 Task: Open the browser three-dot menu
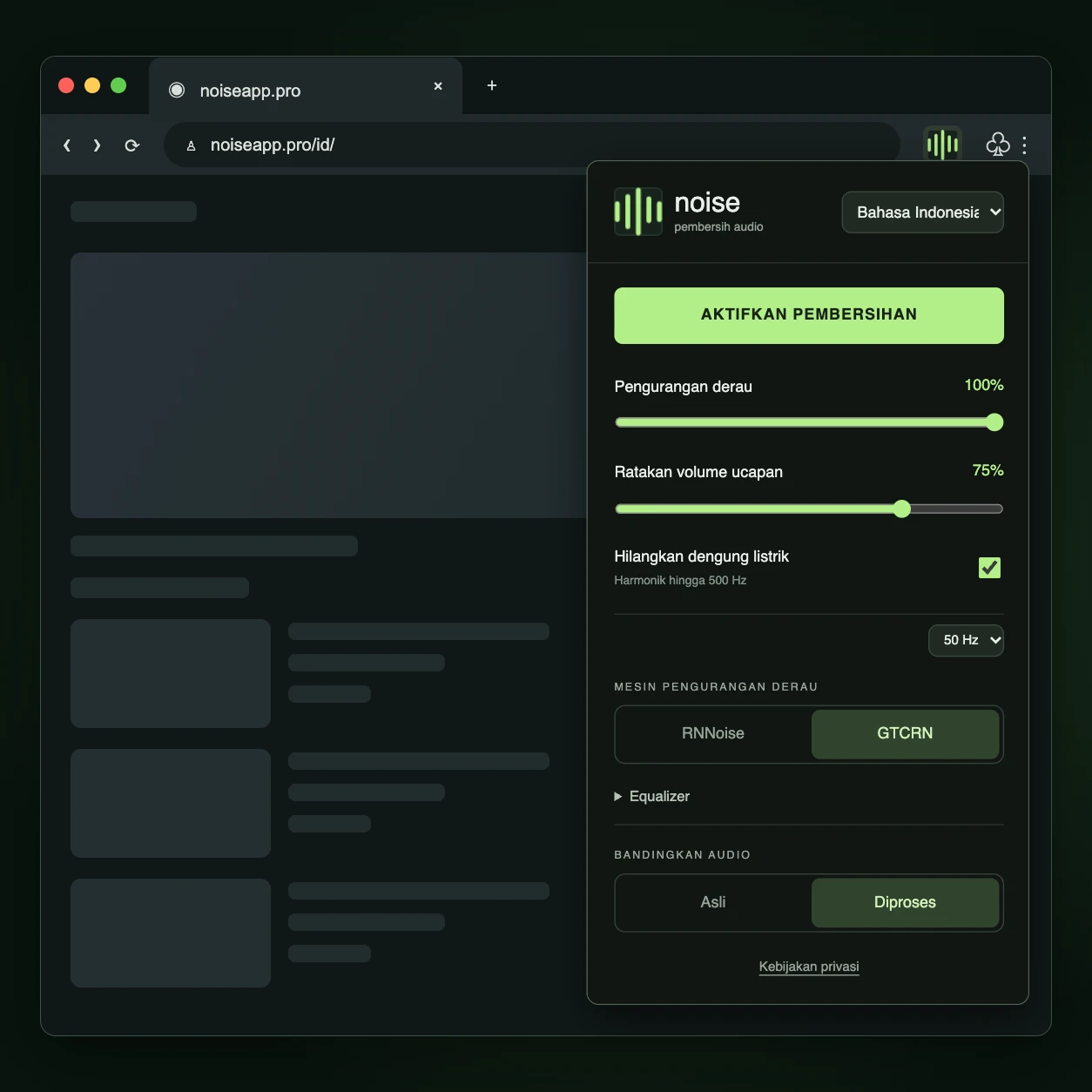click(x=1024, y=145)
